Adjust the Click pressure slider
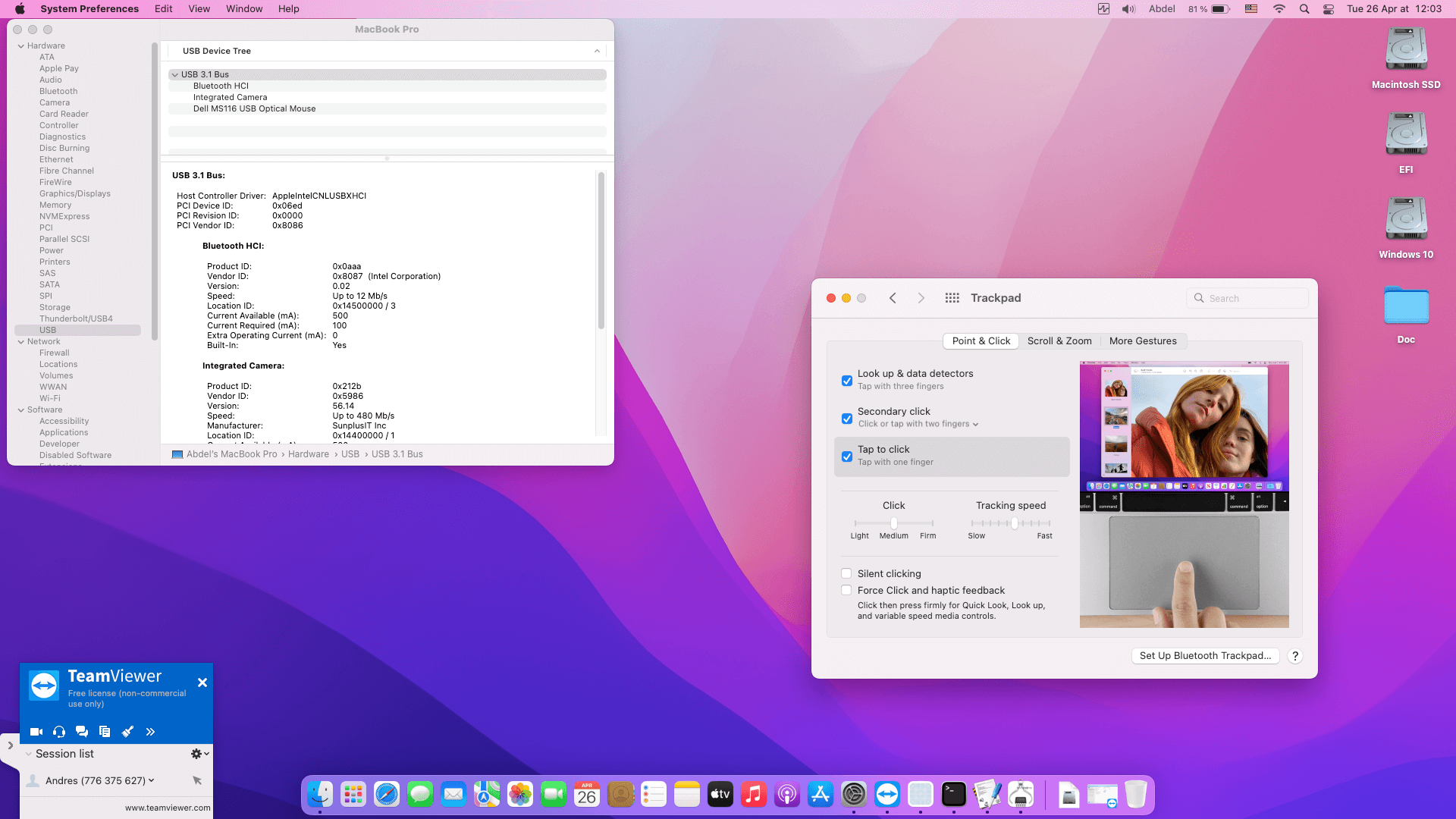 tap(894, 523)
